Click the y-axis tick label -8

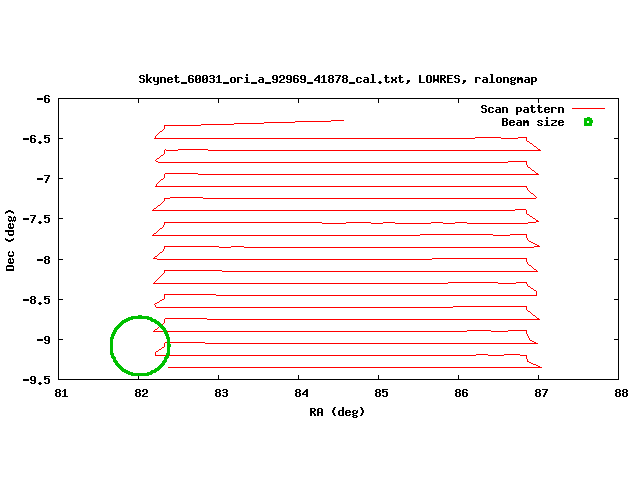click(43, 260)
